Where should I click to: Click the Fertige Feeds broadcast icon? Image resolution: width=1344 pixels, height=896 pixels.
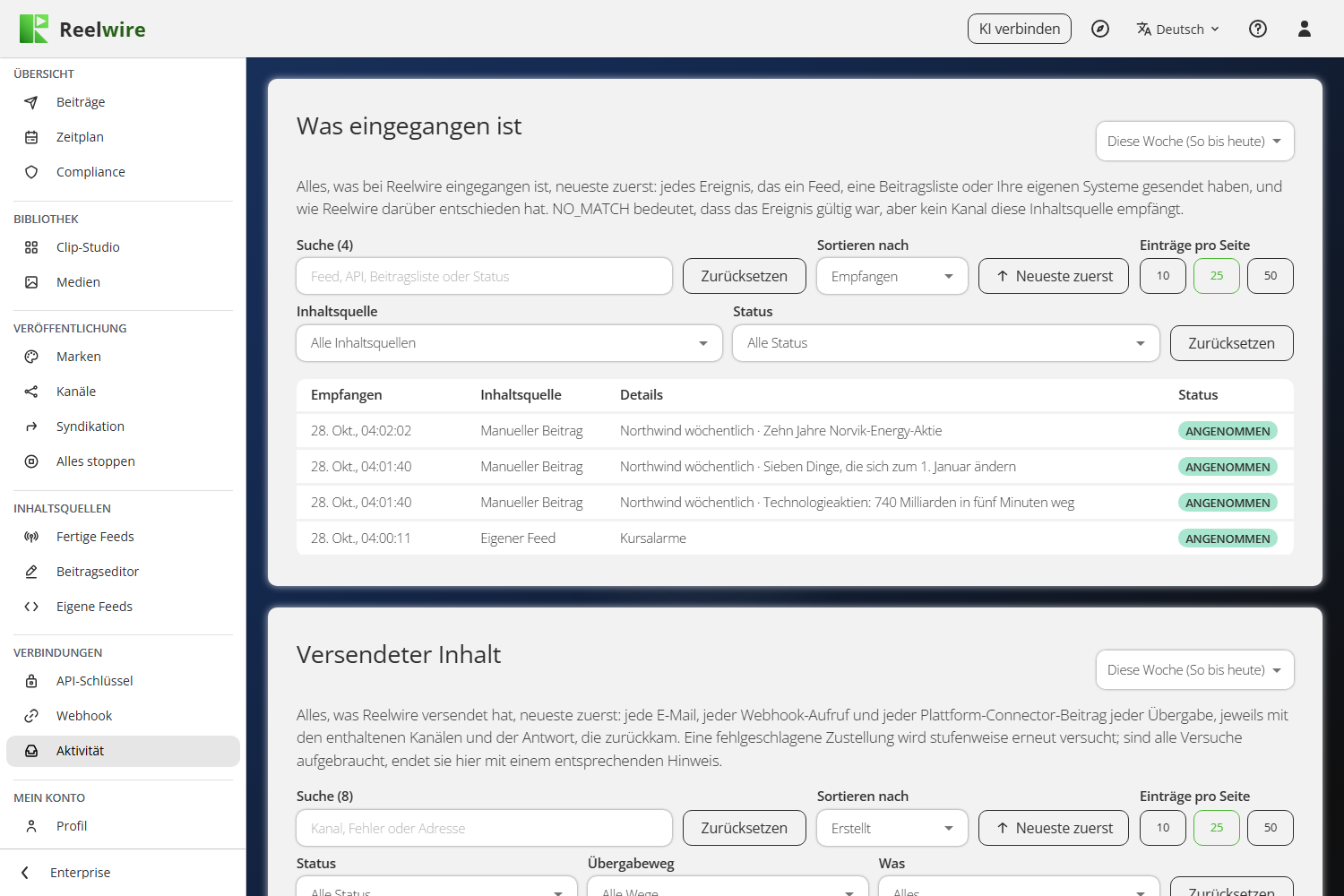click(31, 537)
